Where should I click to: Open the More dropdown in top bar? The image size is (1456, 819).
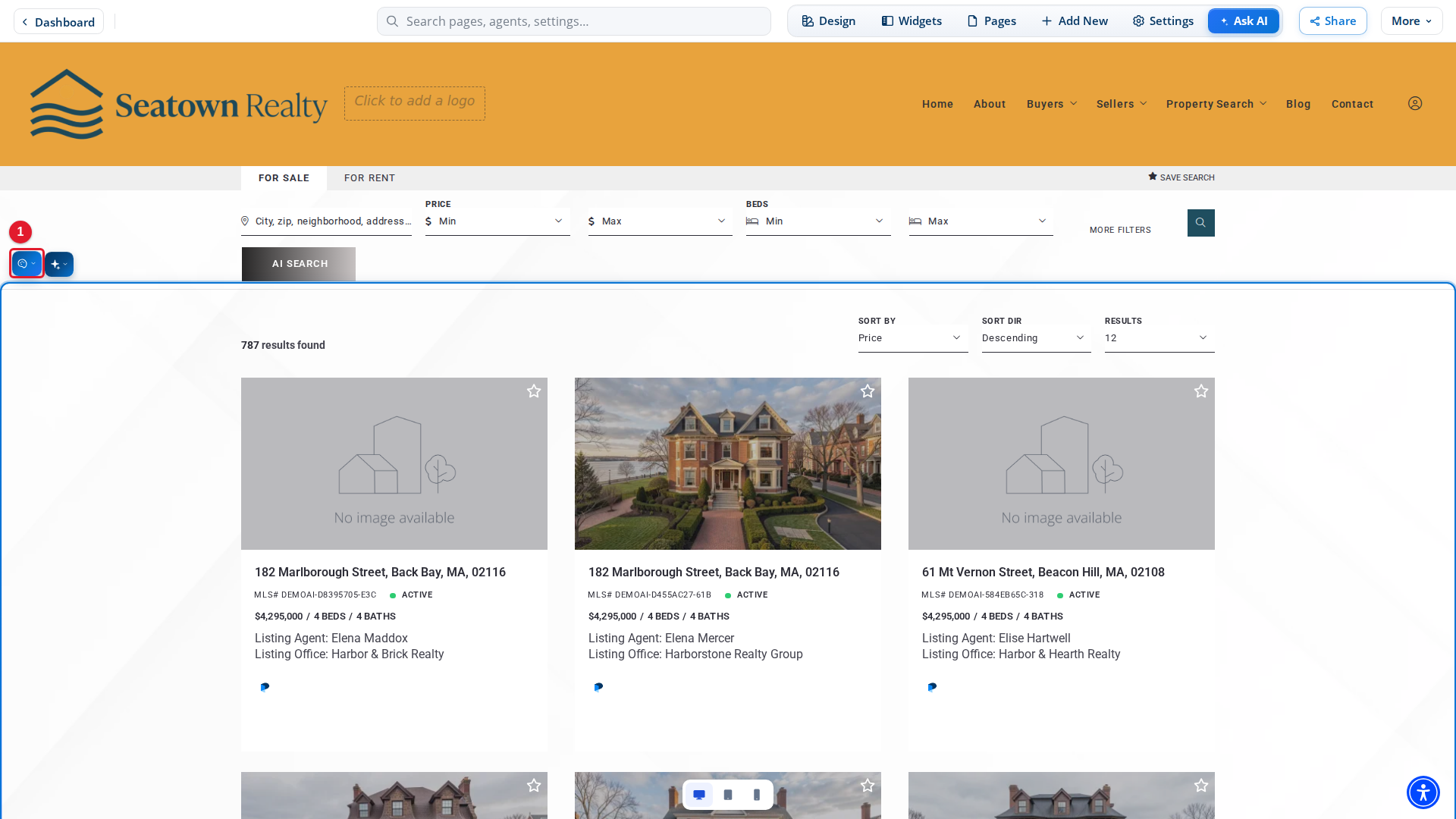coord(1411,21)
